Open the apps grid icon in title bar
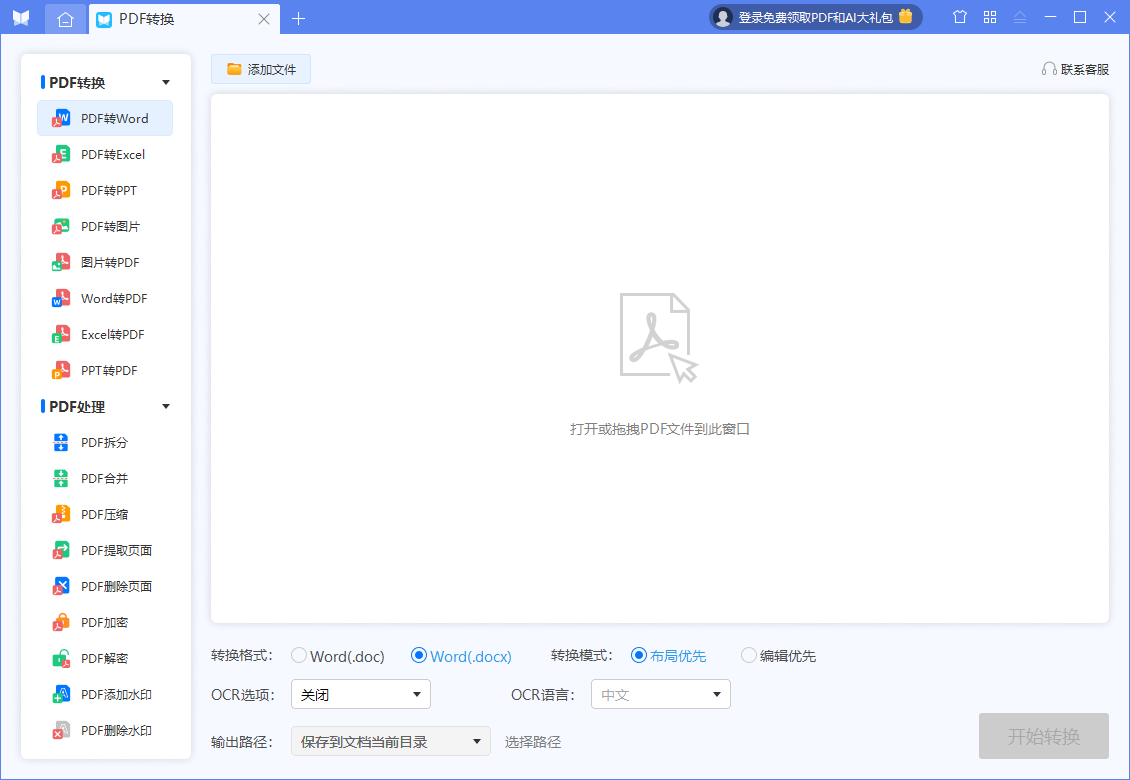Screen dimensions: 1130x780 point(990,17)
